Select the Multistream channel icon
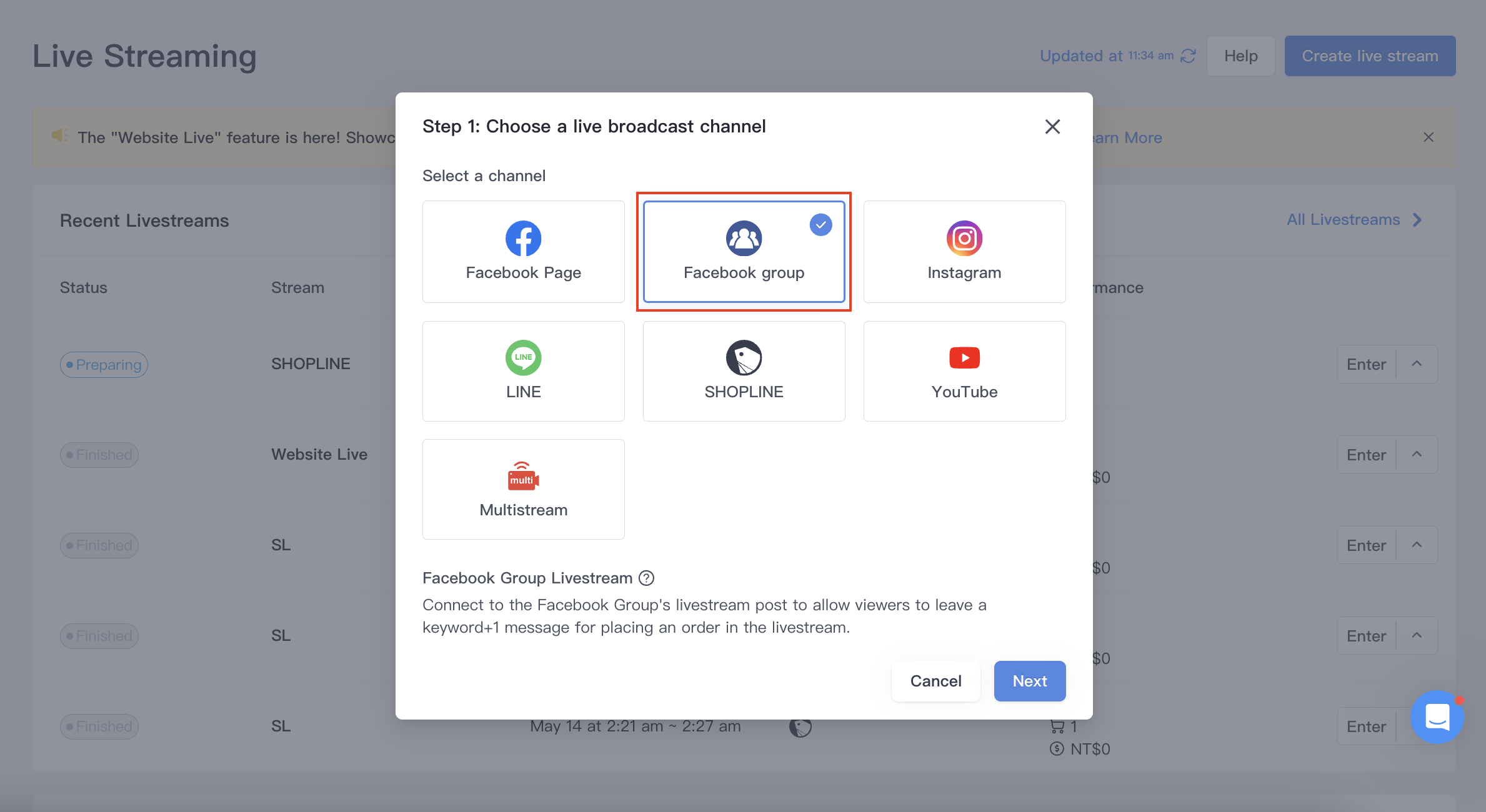 tap(523, 476)
